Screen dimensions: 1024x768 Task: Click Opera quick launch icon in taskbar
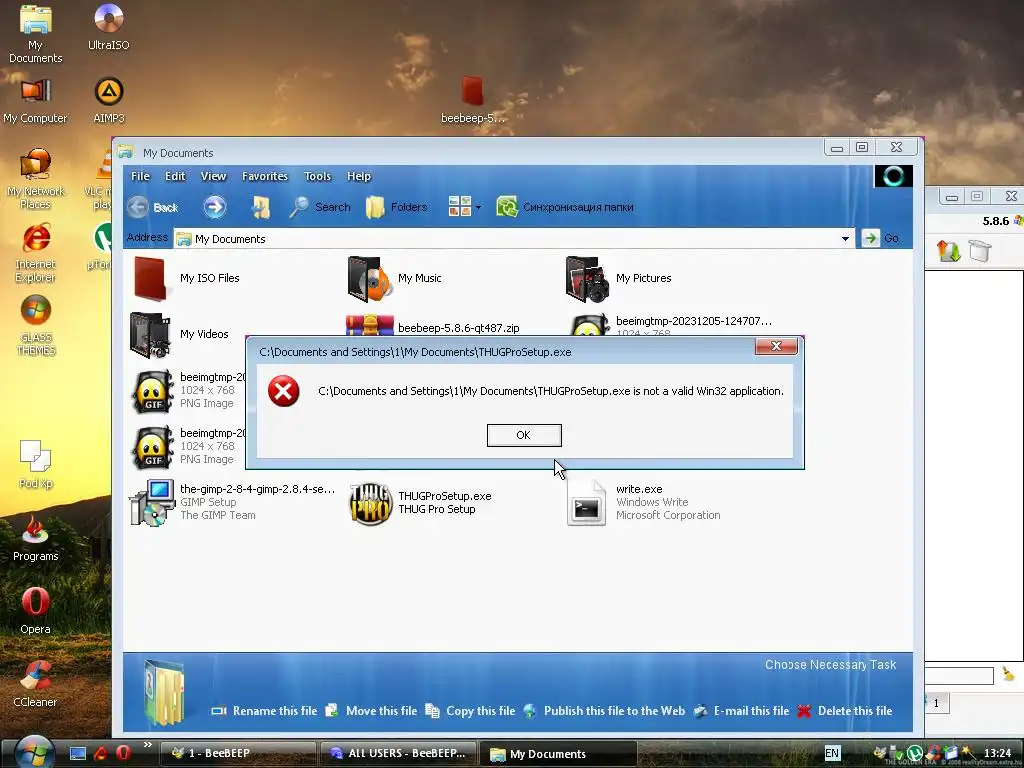click(x=124, y=753)
